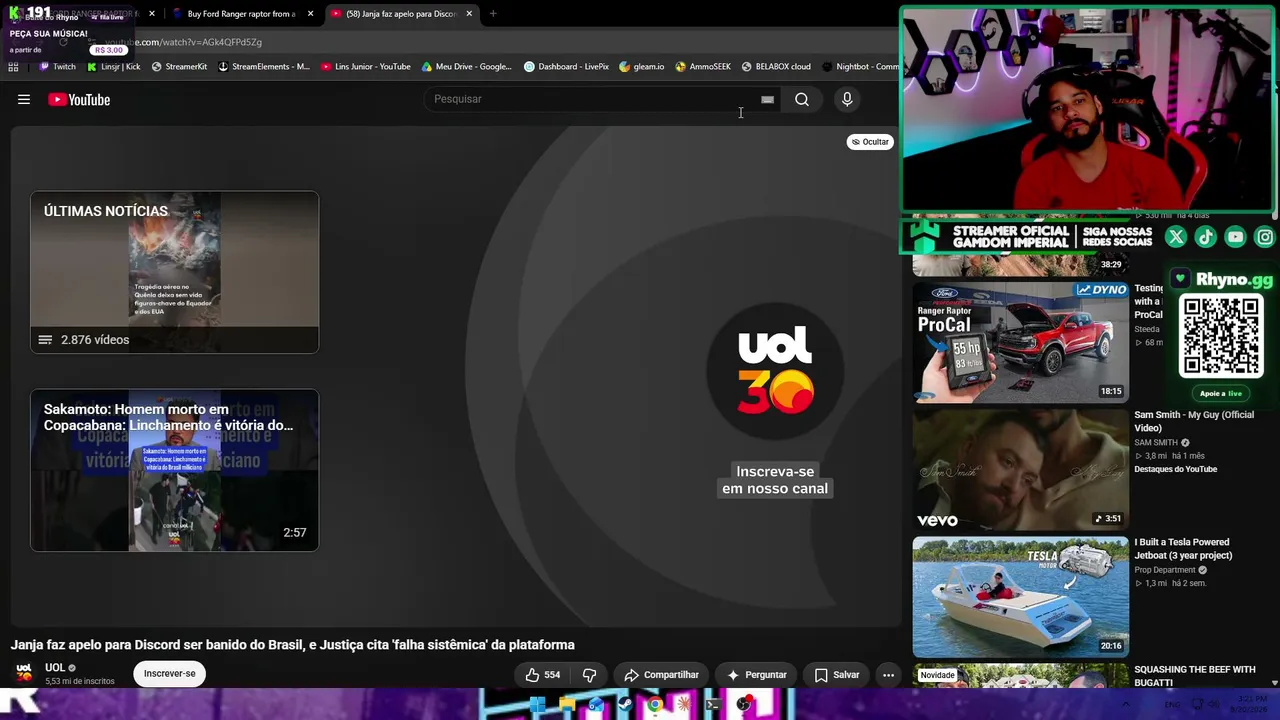This screenshot has width=1280, height=720.
Task: Open the Sam Smith vevo video thumbnail
Action: (1020, 469)
